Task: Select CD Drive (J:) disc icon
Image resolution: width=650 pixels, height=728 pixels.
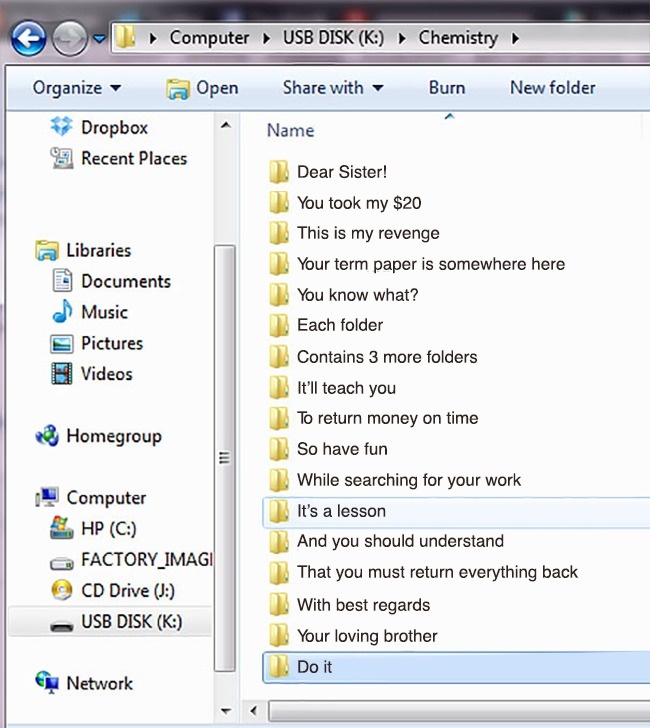Action: point(62,591)
